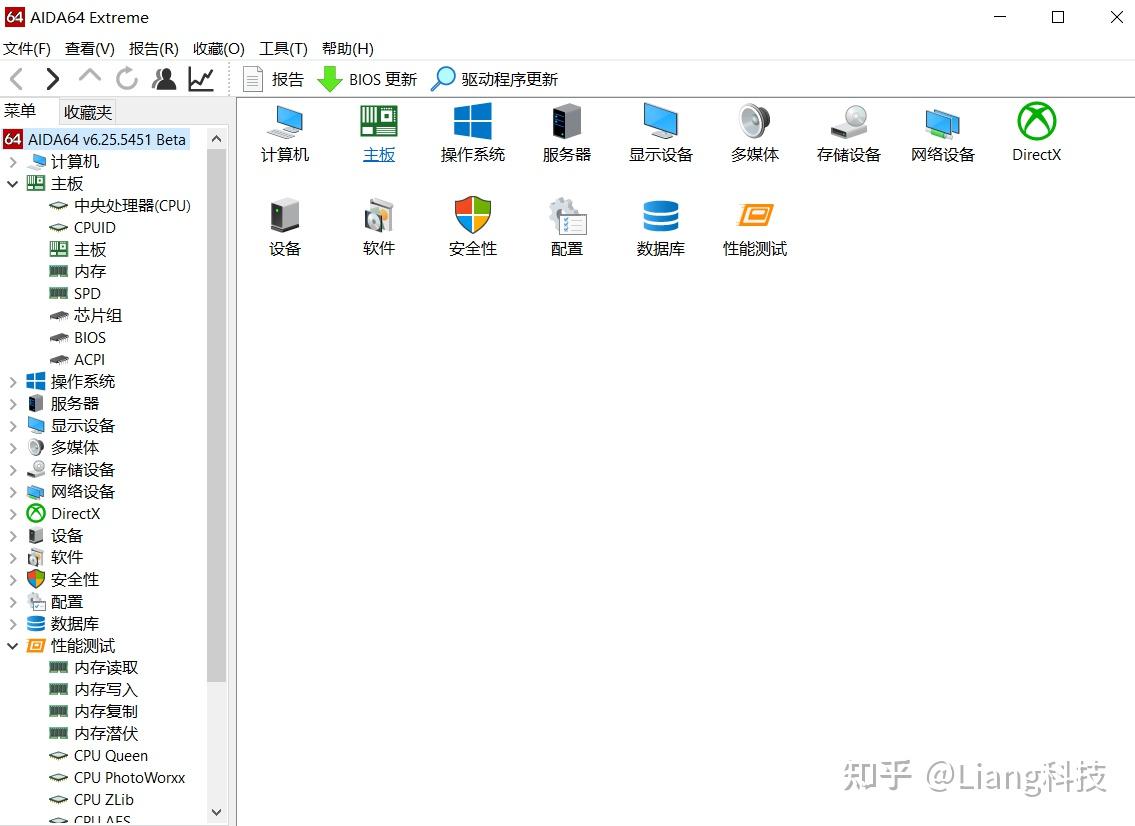
Task: Expand the 服务器 tree node
Action: tap(12, 404)
